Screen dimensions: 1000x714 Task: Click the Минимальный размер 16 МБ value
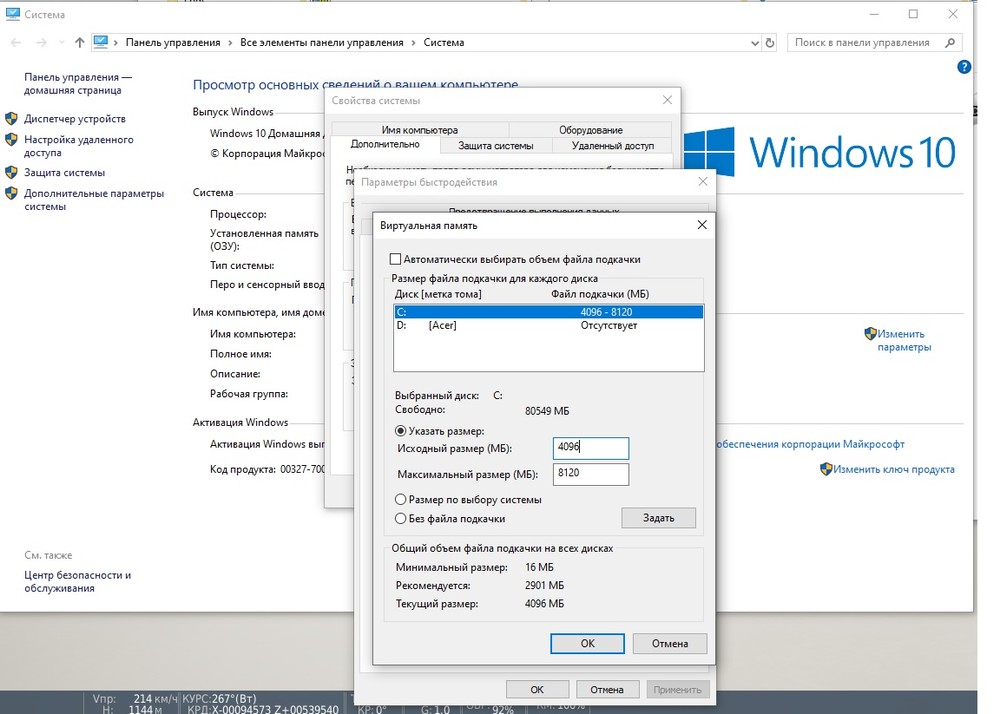pos(539,567)
